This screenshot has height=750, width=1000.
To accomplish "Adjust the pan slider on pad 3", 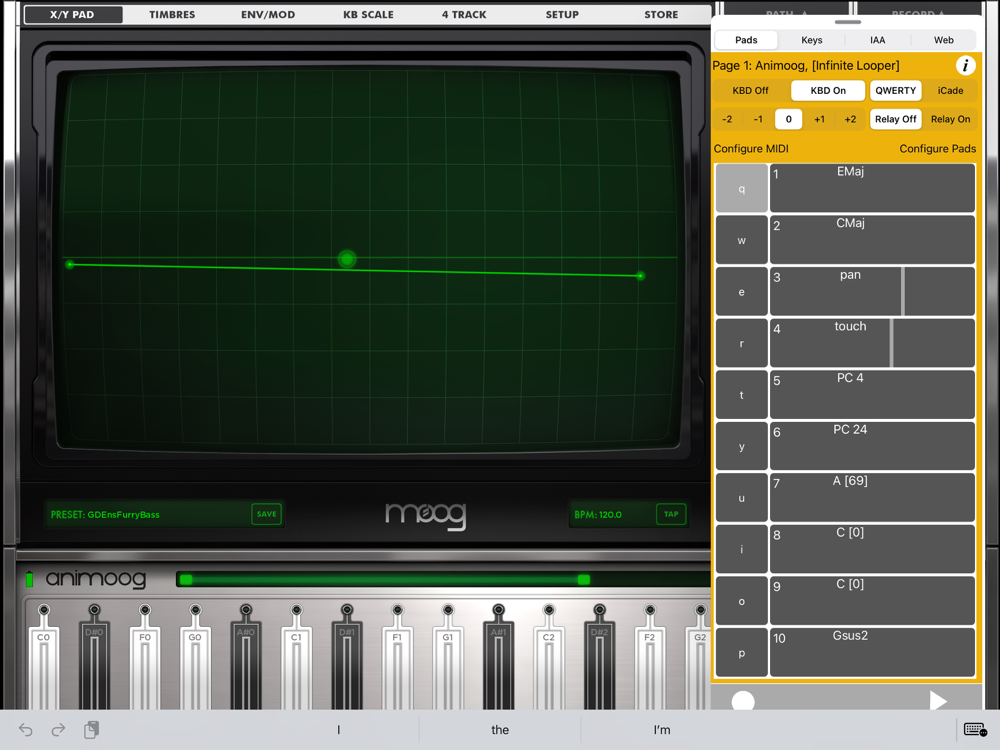I will click(x=872, y=291).
